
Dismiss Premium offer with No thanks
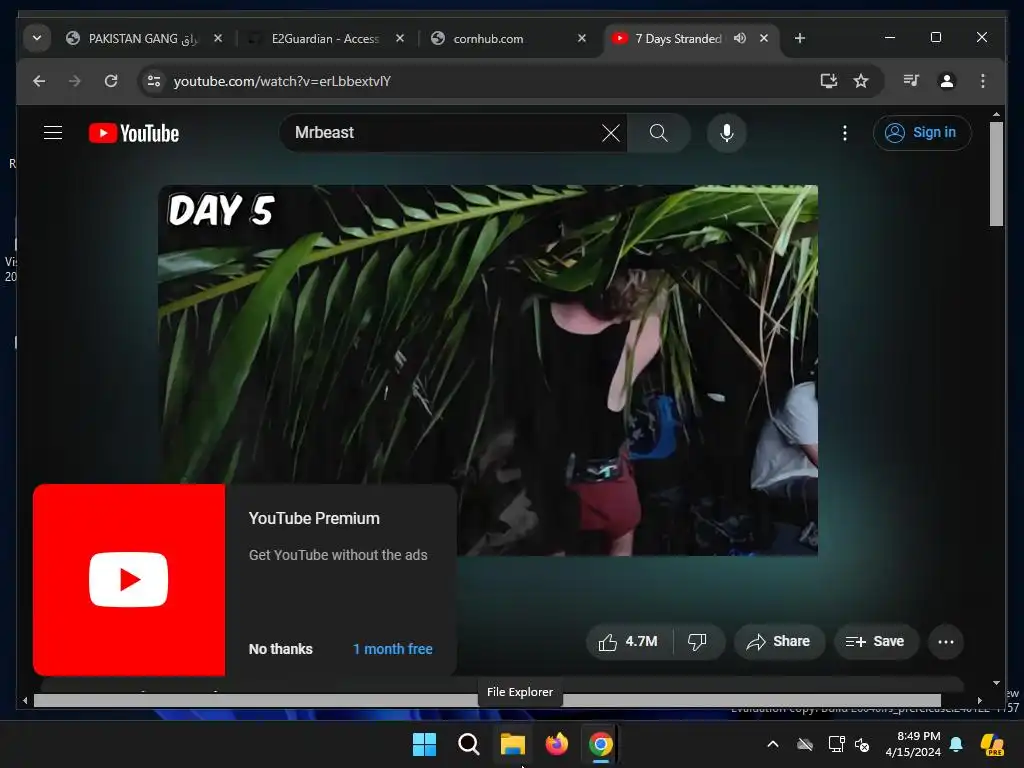coord(281,649)
